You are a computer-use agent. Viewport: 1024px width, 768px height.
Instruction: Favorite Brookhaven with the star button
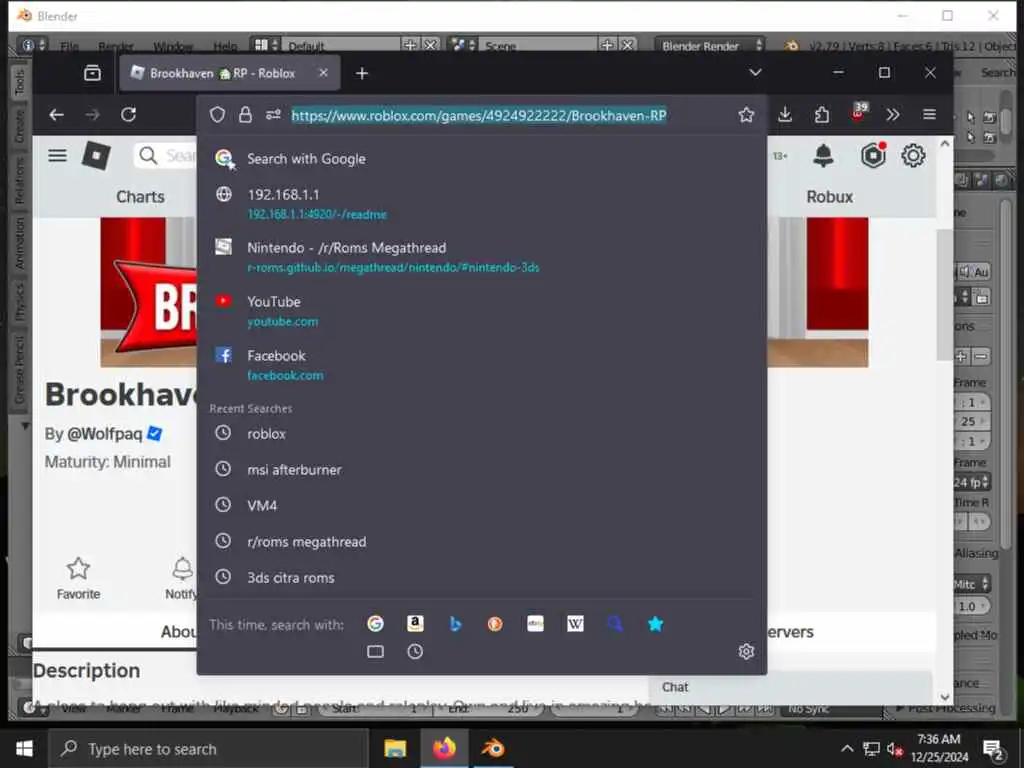pos(78,578)
